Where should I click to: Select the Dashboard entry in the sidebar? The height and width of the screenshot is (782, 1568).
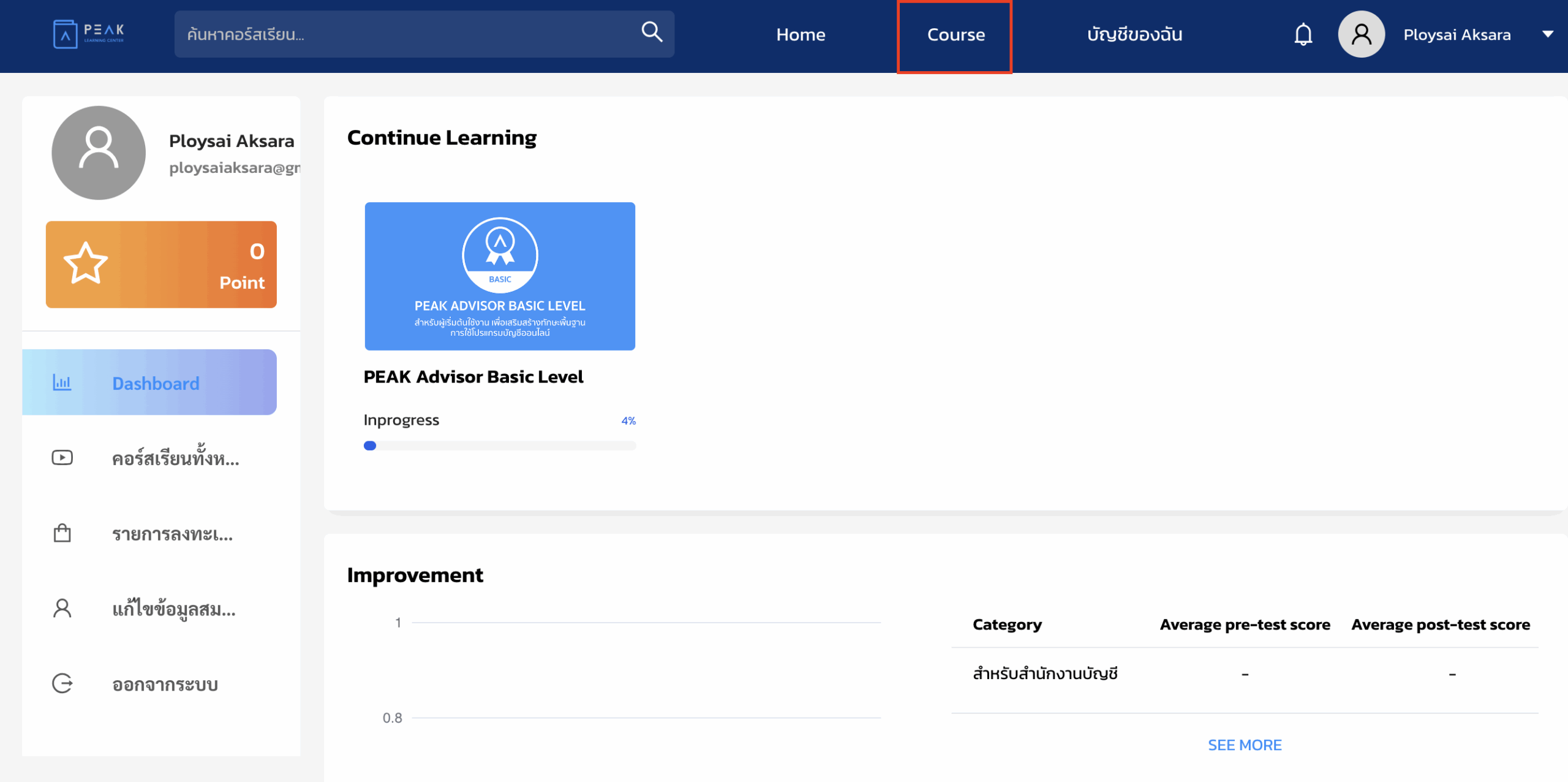(x=156, y=382)
